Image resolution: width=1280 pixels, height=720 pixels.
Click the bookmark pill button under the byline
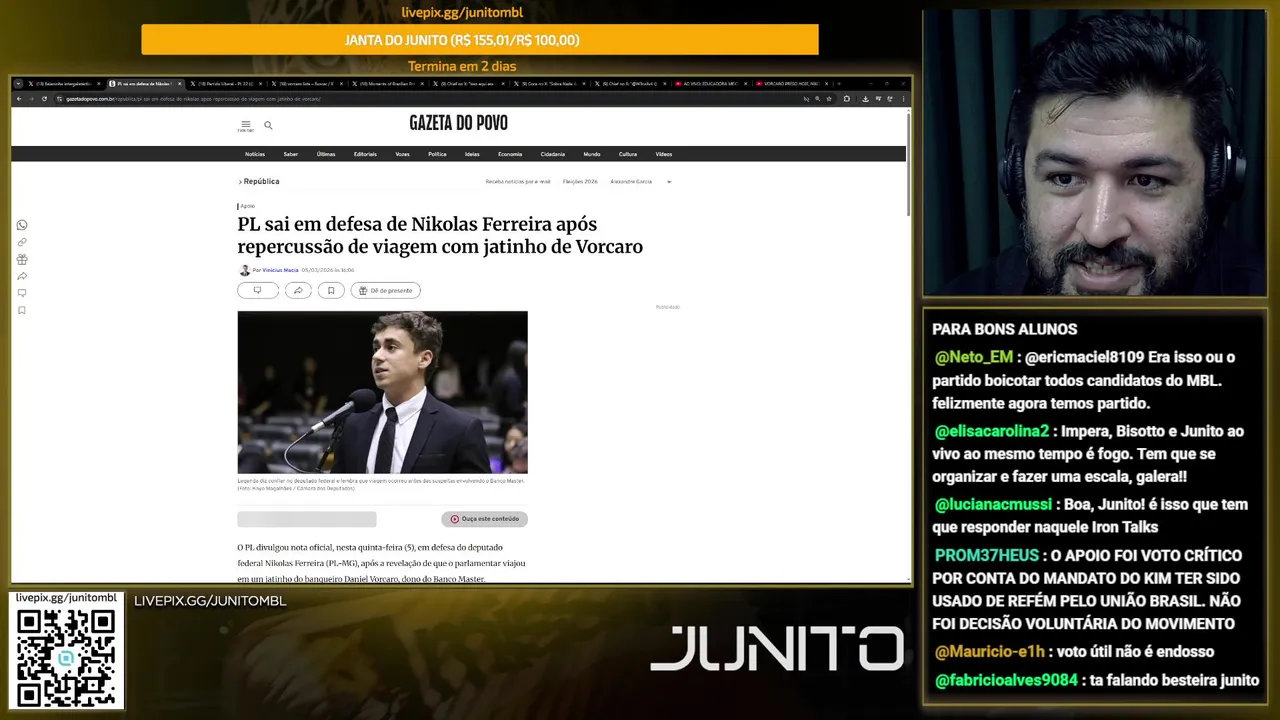[x=331, y=290]
